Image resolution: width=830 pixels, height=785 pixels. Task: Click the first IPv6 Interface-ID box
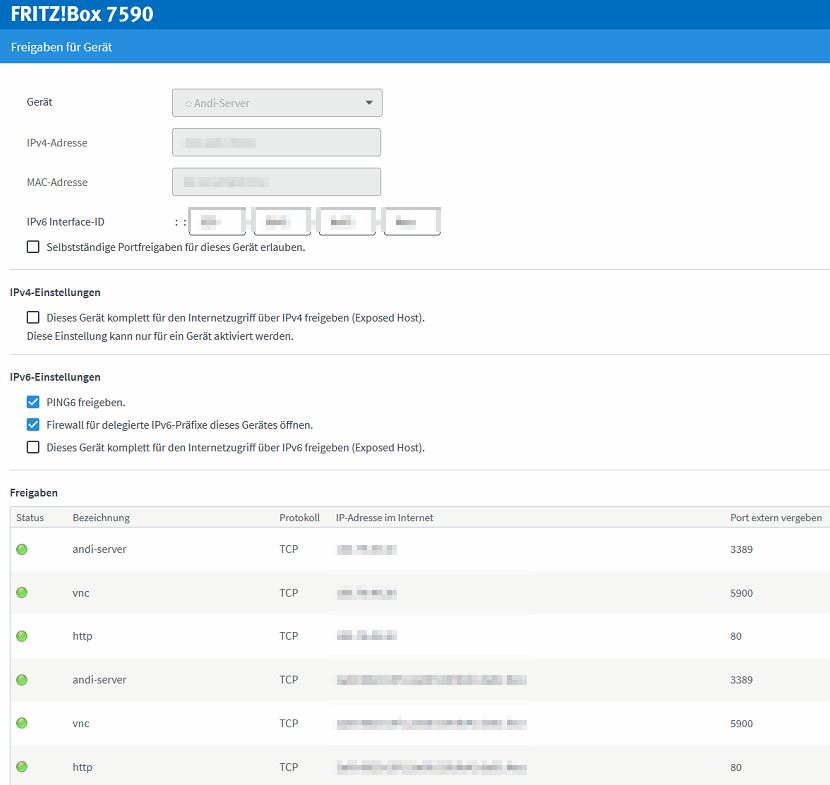pyautogui.click(x=217, y=221)
